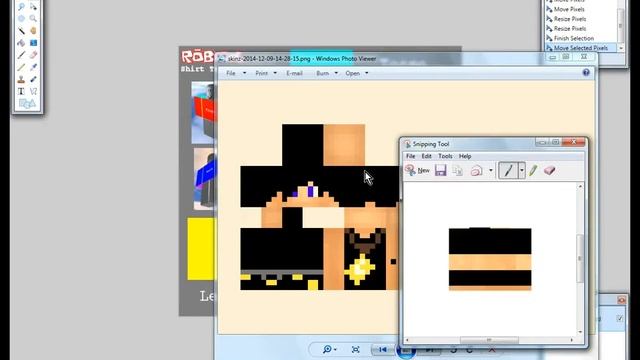Select the Paint Bucket tool in Paint.NET
The width and height of the screenshot is (640, 360).
[21, 43]
